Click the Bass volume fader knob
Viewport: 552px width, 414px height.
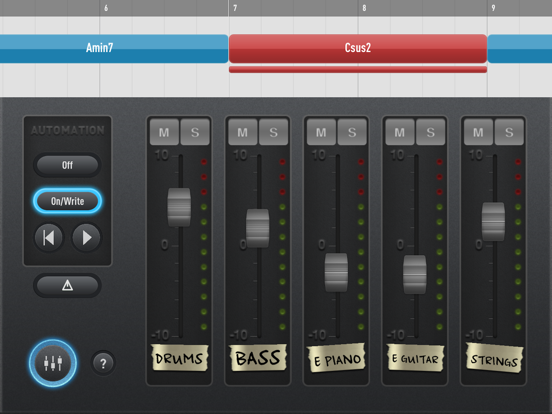pos(258,228)
